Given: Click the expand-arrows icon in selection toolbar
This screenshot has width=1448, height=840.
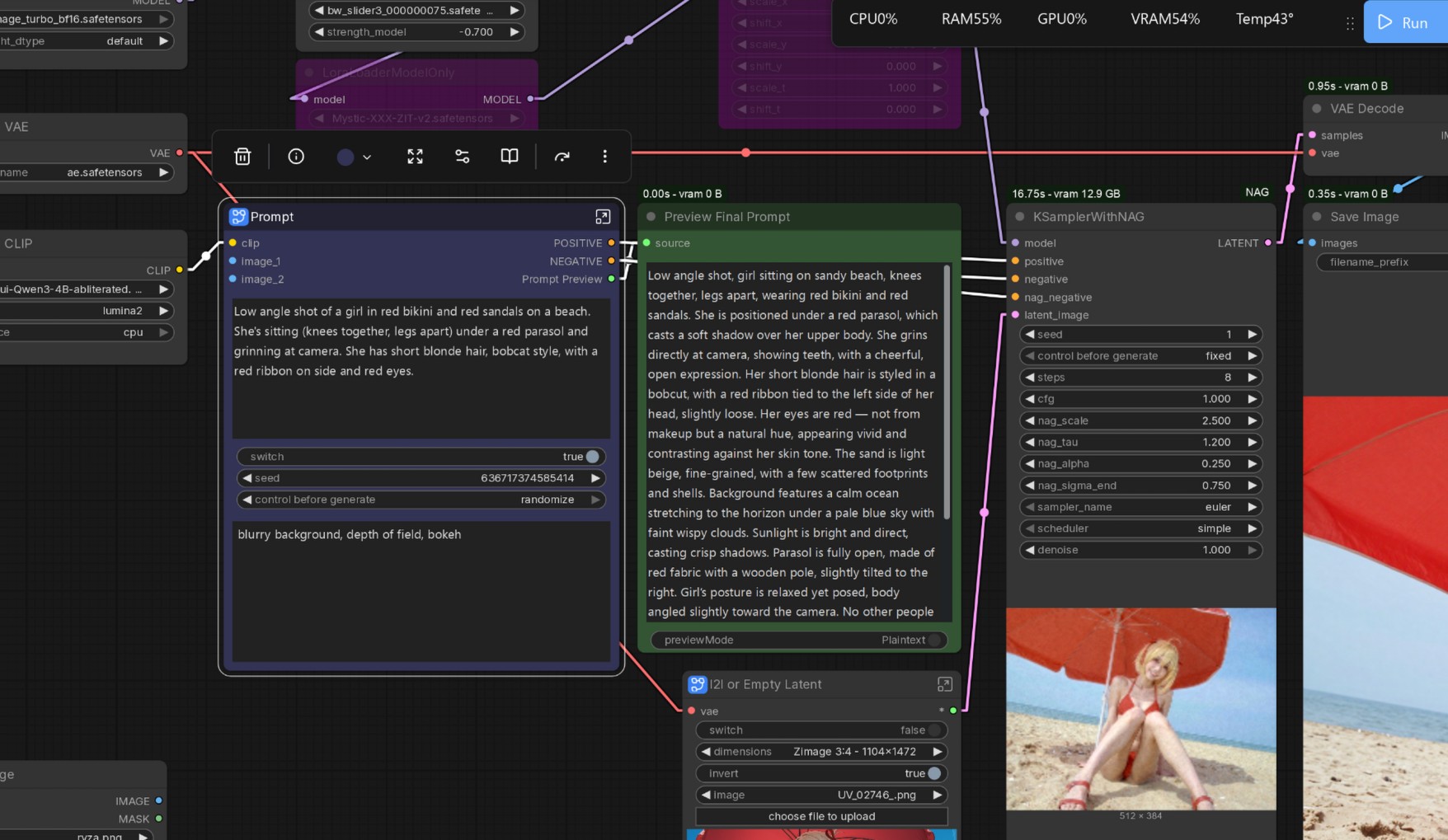Looking at the screenshot, I should [415, 157].
